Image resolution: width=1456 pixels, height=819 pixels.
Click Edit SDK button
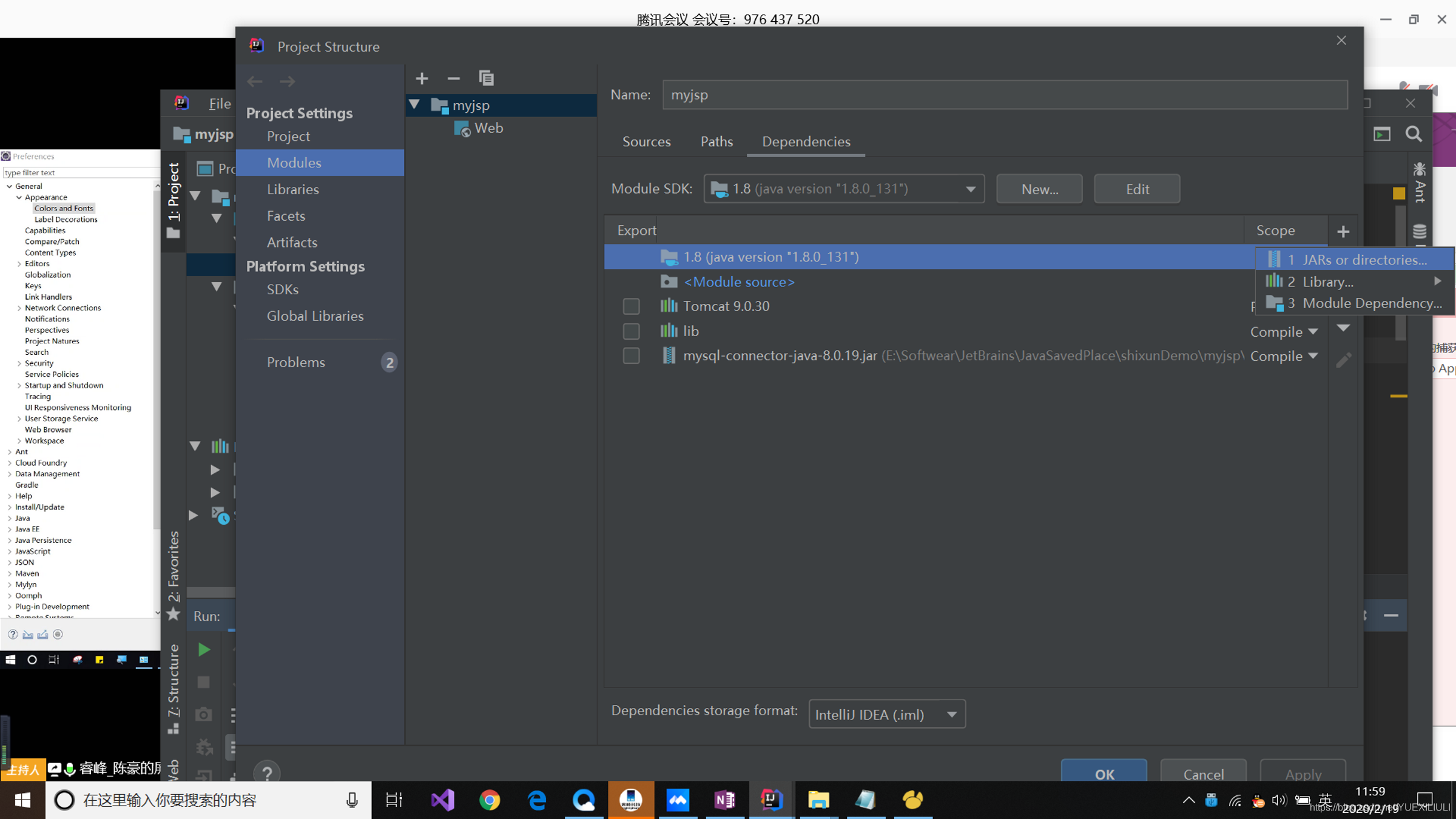(1137, 189)
